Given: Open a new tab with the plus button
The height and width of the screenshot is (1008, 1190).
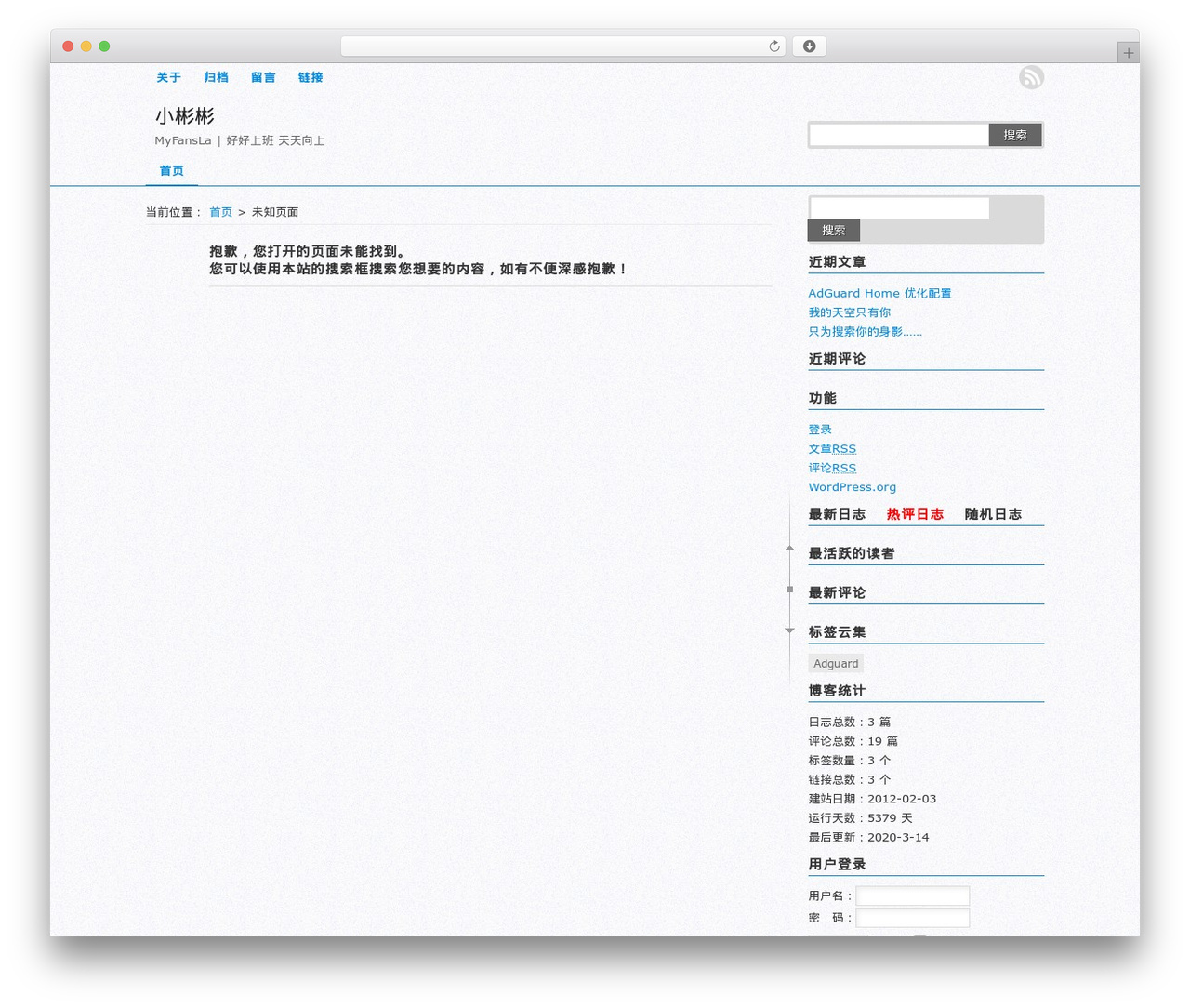Looking at the screenshot, I should point(1128,53).
